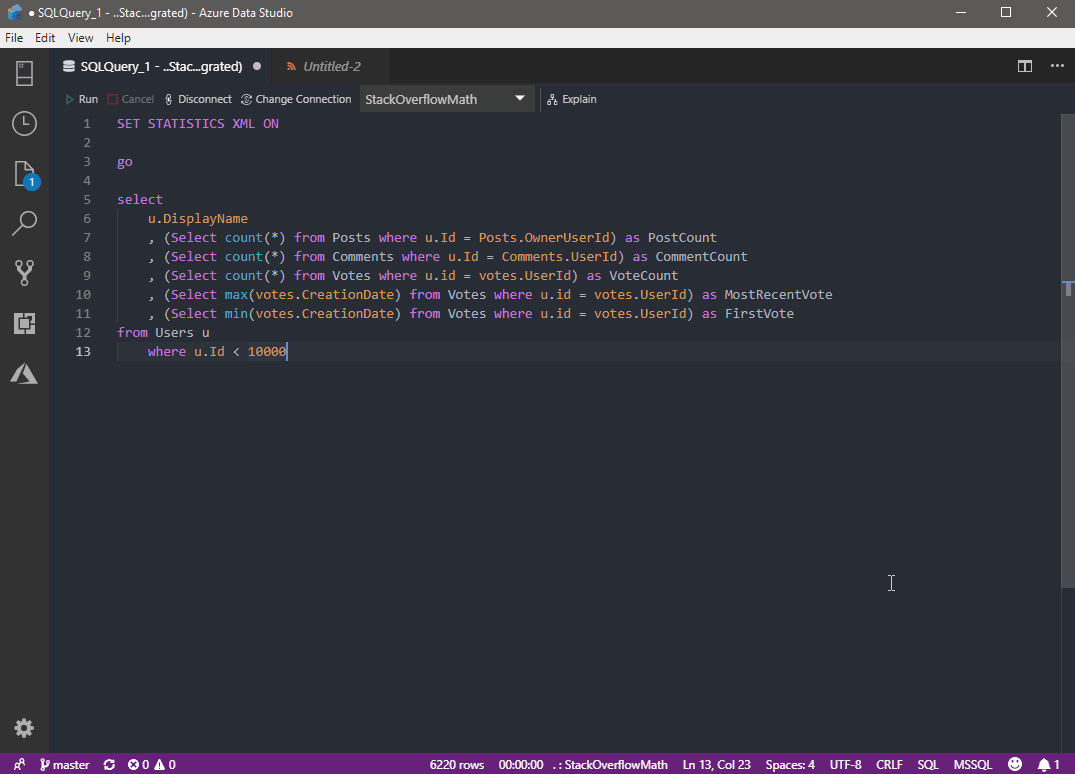
Task: Open the Servers panel in activity bar
Action: (24, 73)
